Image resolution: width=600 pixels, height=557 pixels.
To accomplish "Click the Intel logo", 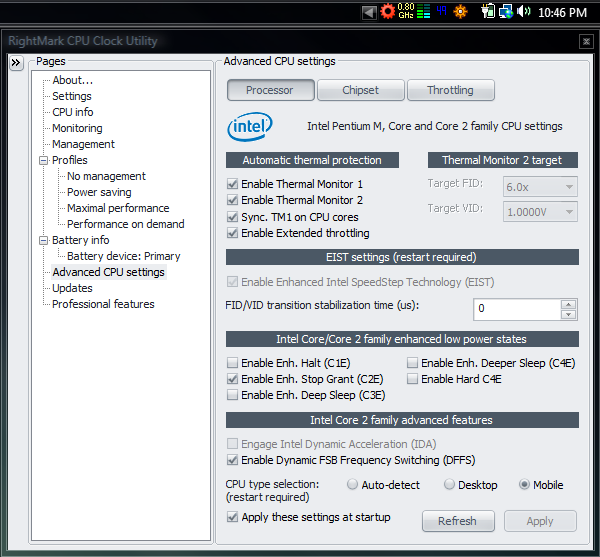I will click(249, 127).
